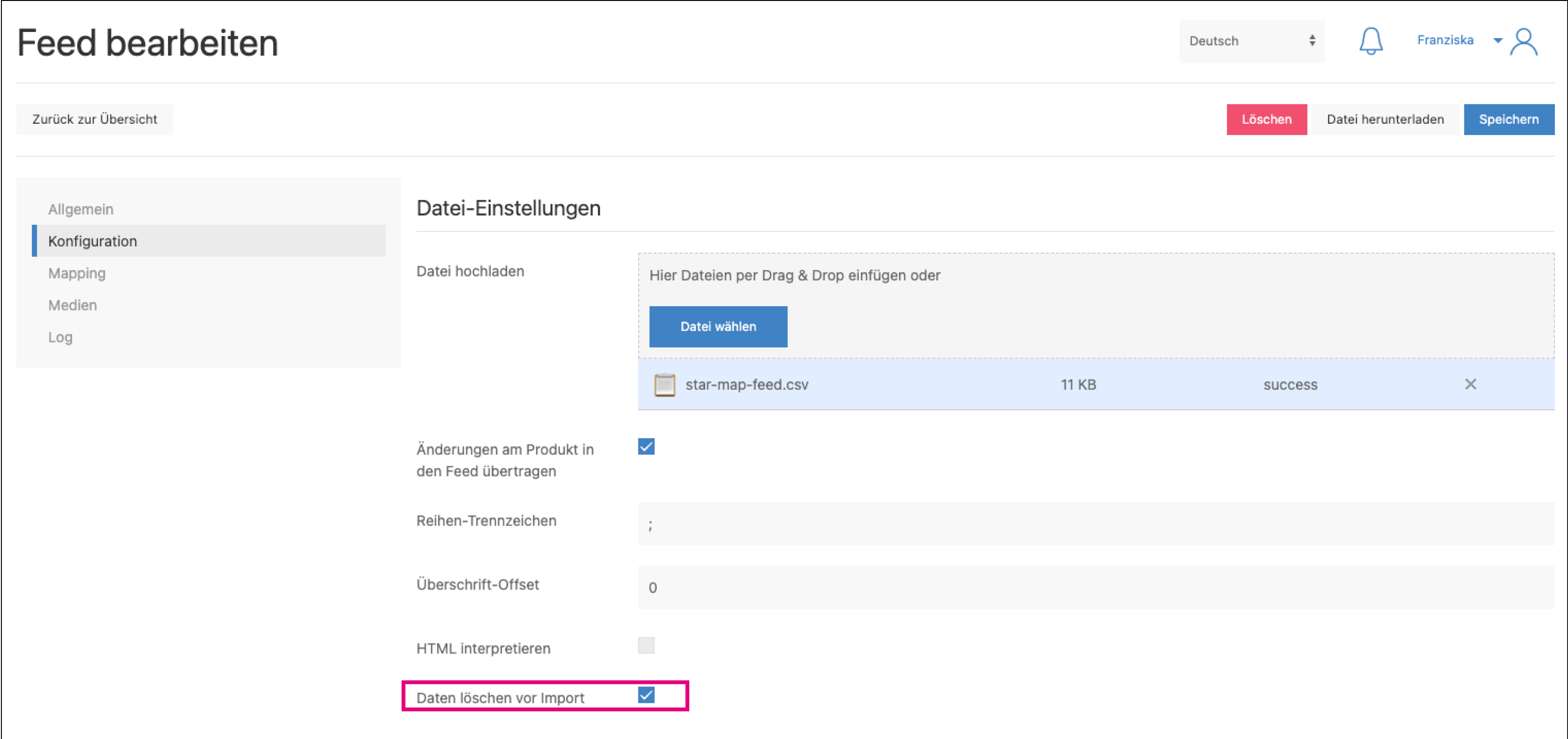Click the Speichern button
Viewport: 1568px width, 739px height.
[x=1508, y=119]
